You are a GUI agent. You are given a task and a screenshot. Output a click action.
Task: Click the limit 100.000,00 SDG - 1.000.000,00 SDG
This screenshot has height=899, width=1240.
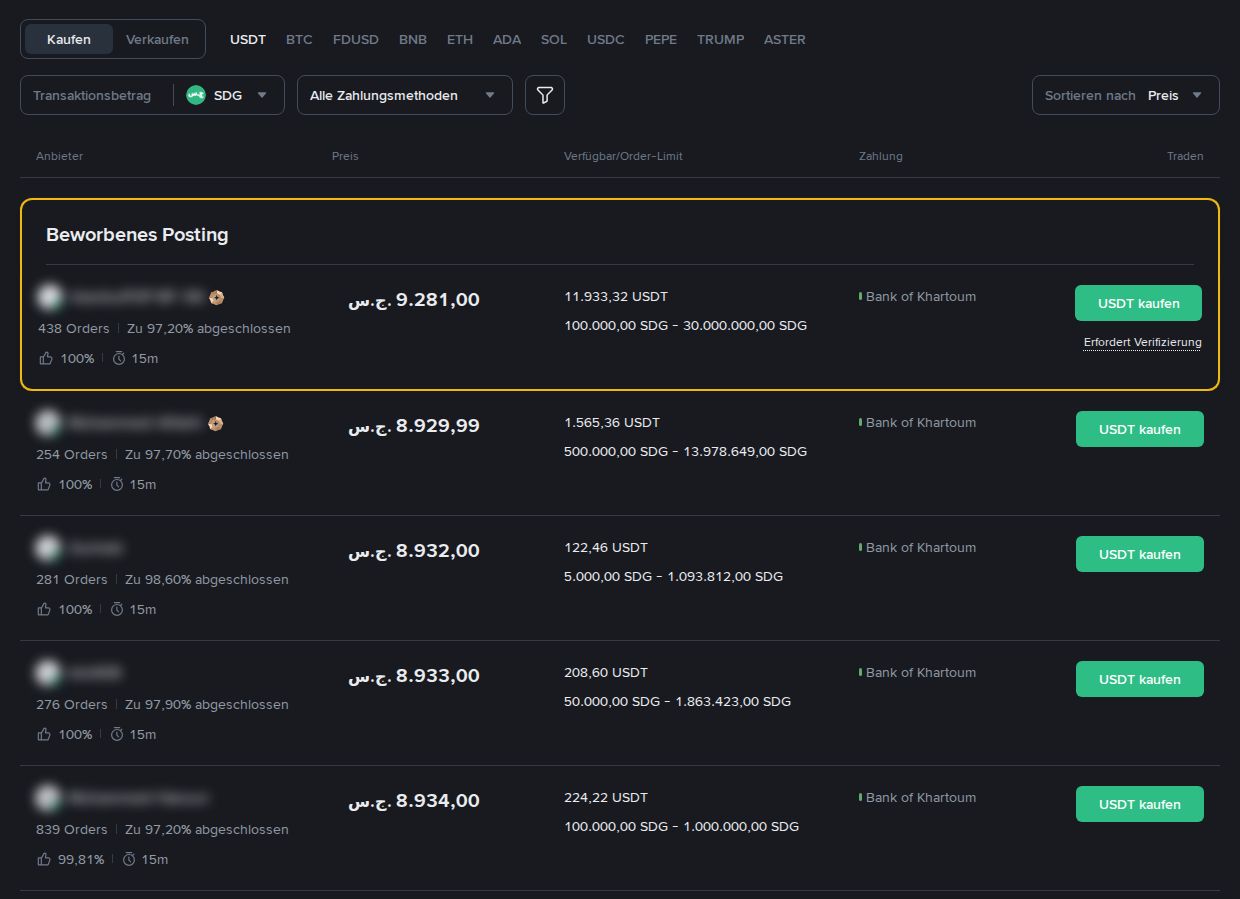click(681, 827)
